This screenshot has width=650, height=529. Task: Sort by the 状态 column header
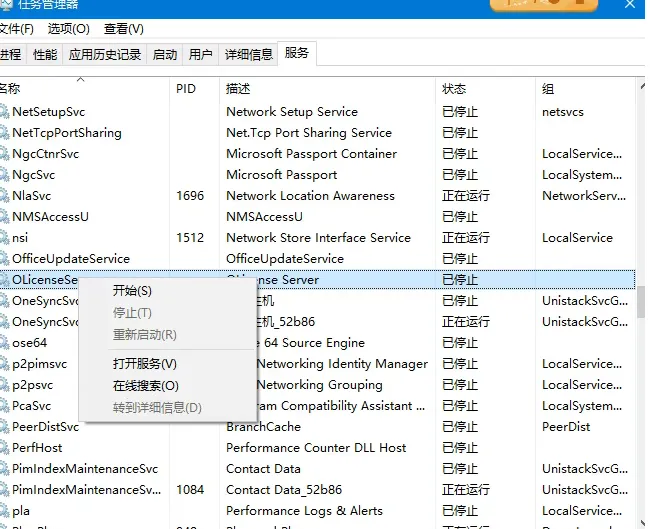tap(485, 89)
